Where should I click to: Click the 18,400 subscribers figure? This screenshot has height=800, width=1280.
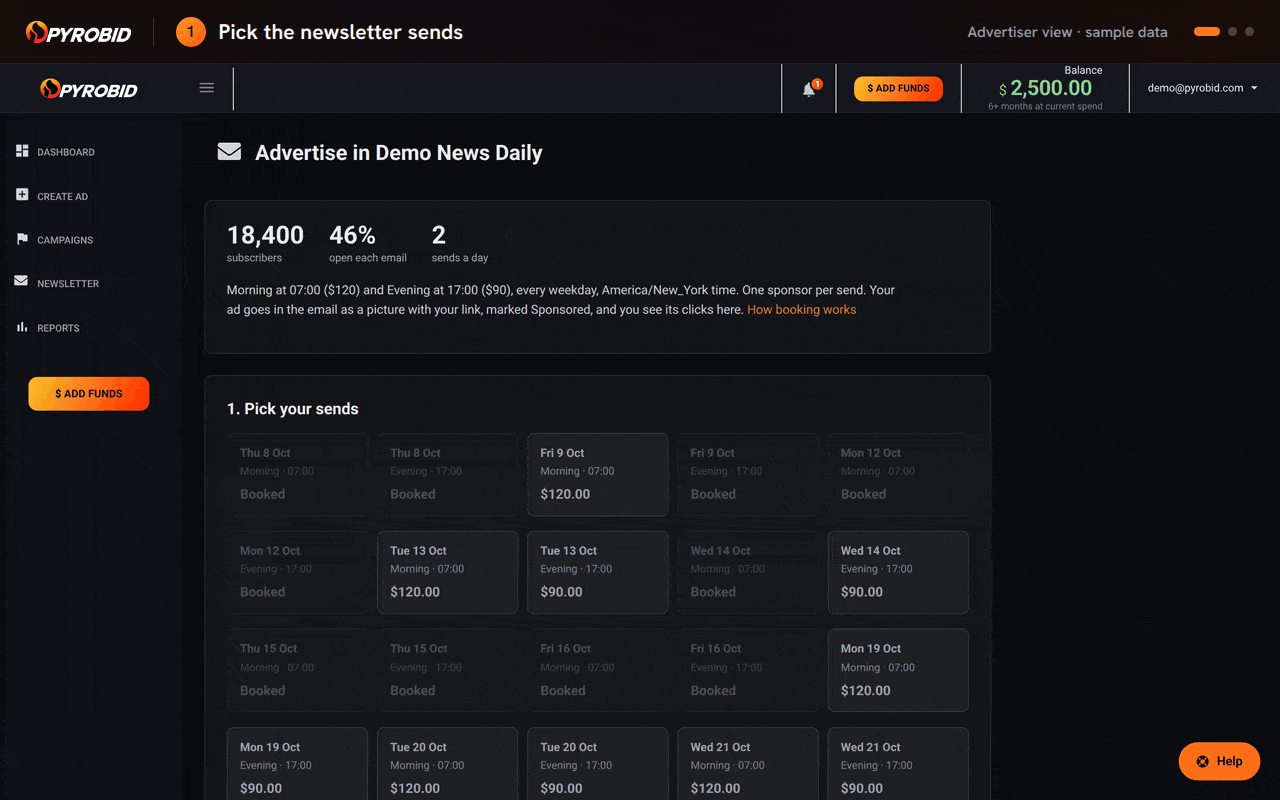(x=265, y=235)
